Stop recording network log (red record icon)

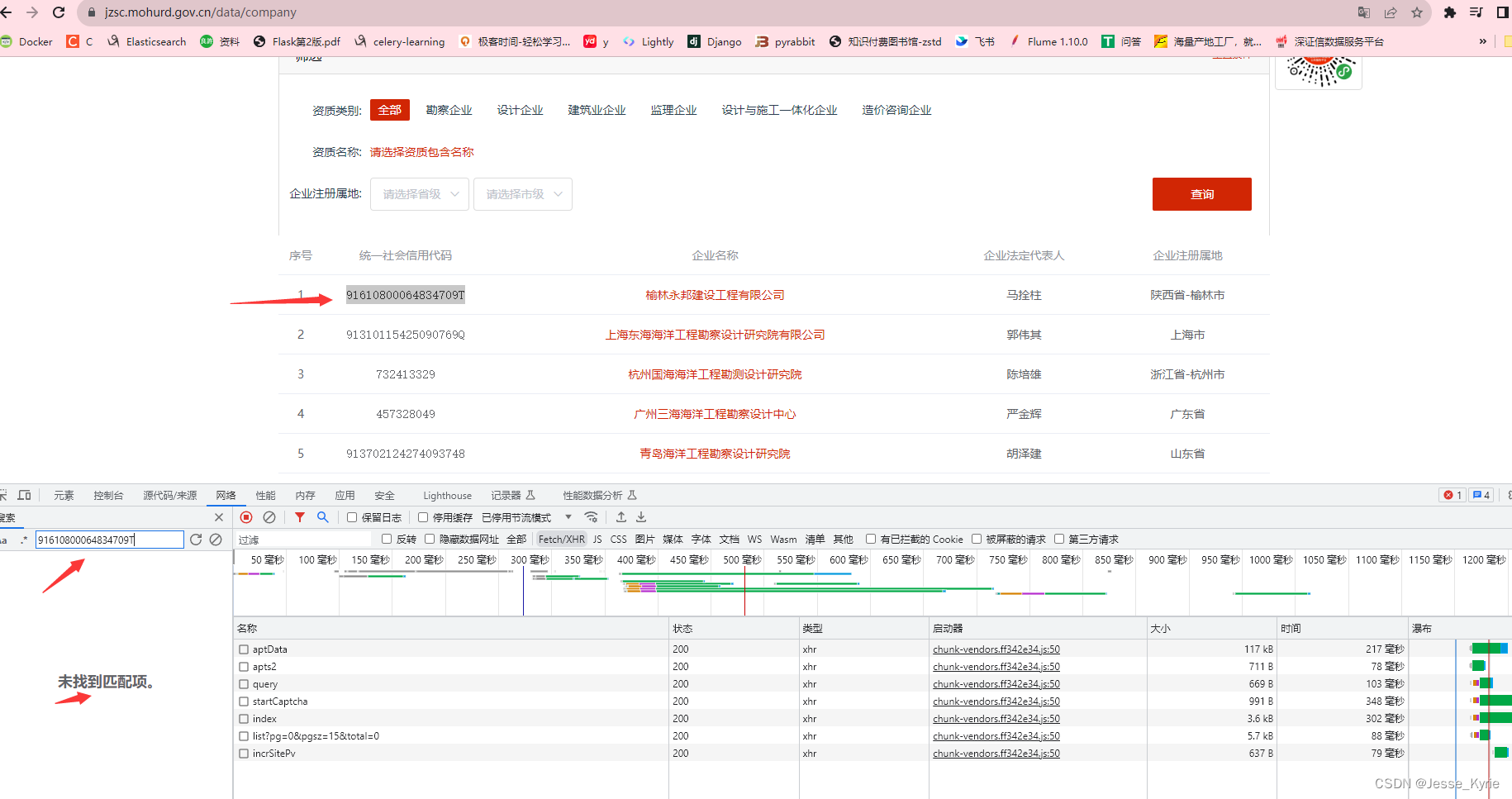click(x=246, y=517)
